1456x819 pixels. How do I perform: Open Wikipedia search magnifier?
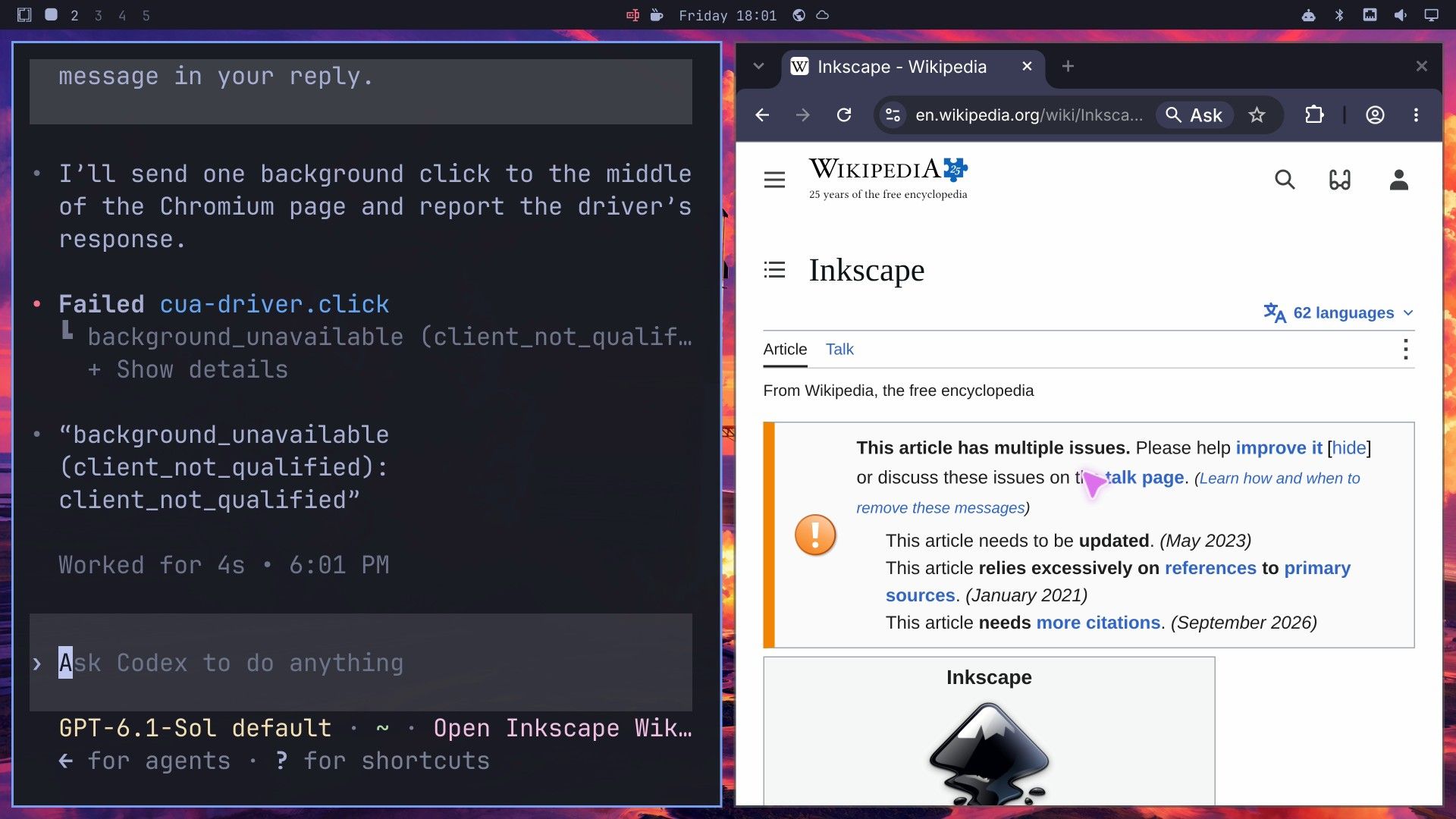tap(1285, 180)
